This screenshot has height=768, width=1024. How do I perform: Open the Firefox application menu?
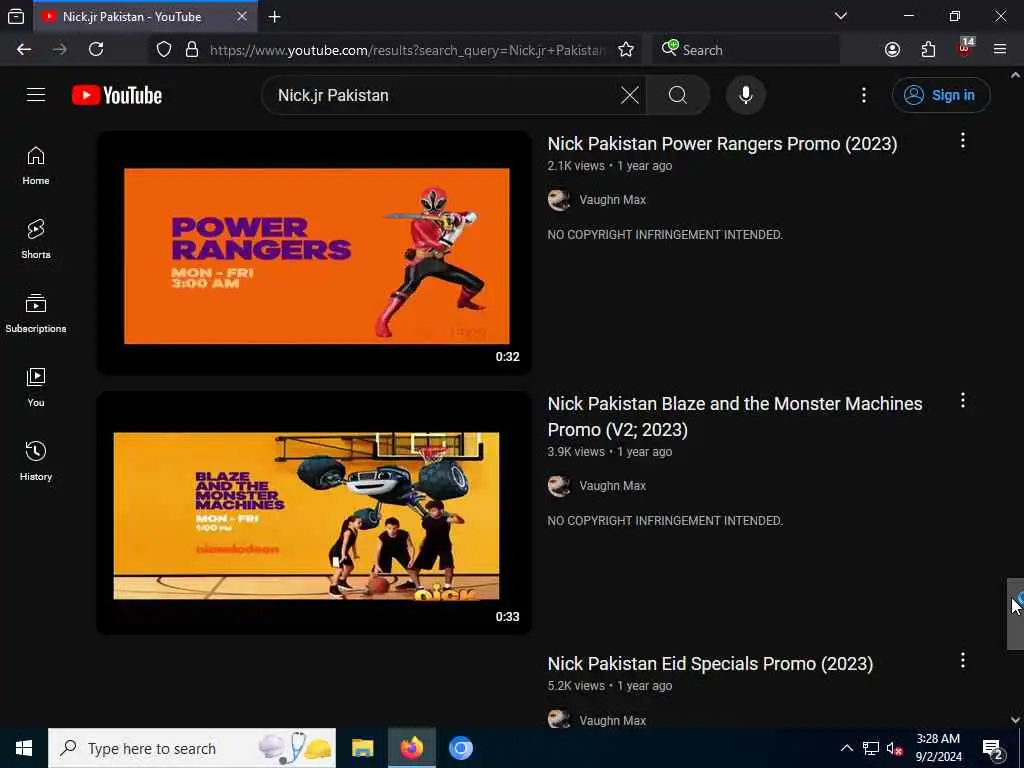click(x=1000, y=50)
